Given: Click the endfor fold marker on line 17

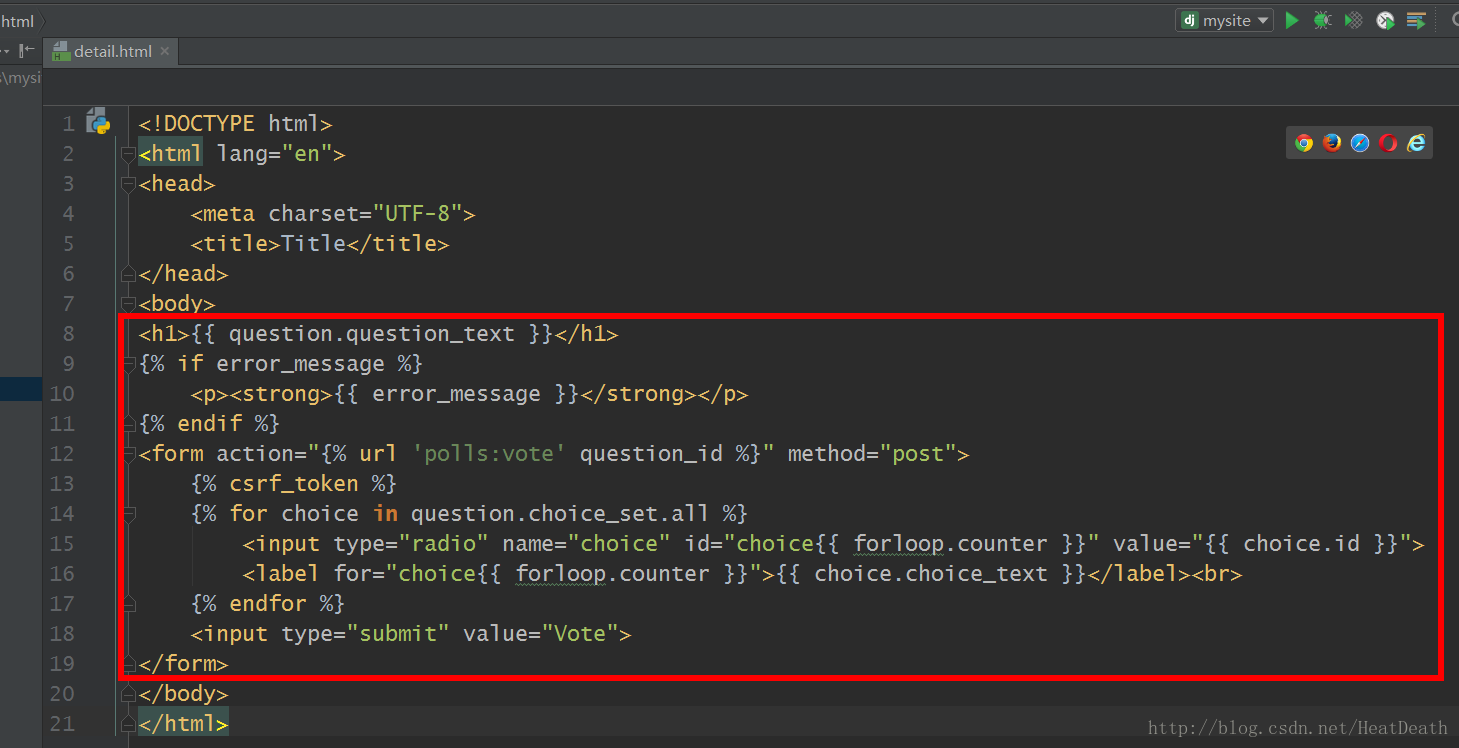Looking at the screenshot, I should pyautogui.click(x=127, y=604).
